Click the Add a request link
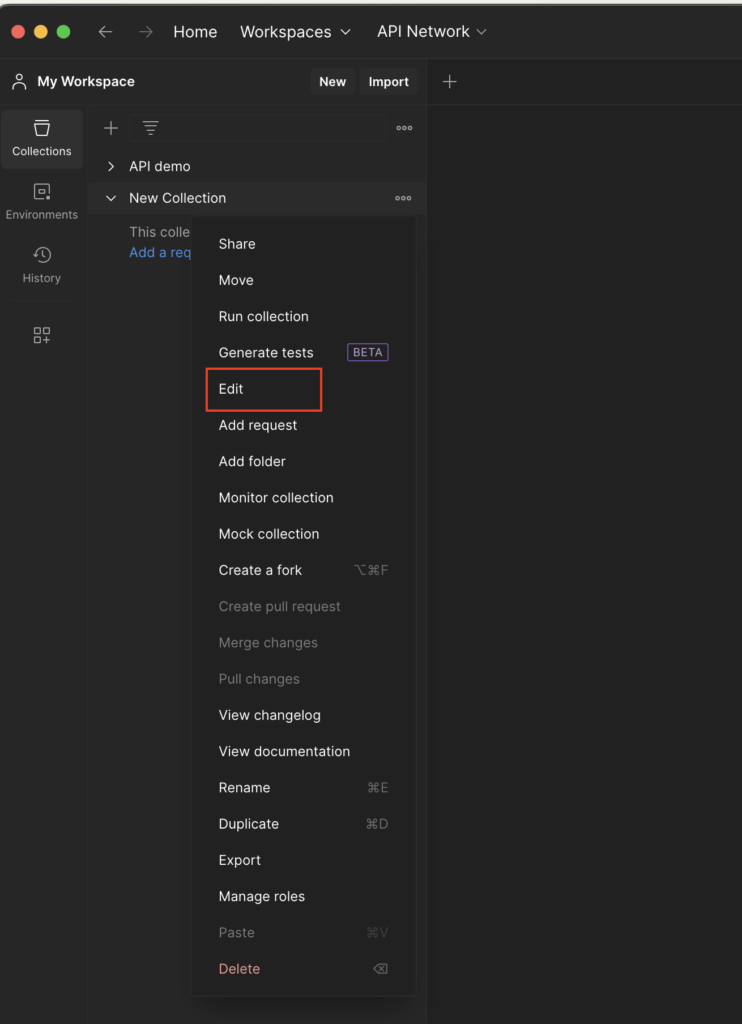Image resolution: width=742 pixels, height=1024 pixels. 160,253
